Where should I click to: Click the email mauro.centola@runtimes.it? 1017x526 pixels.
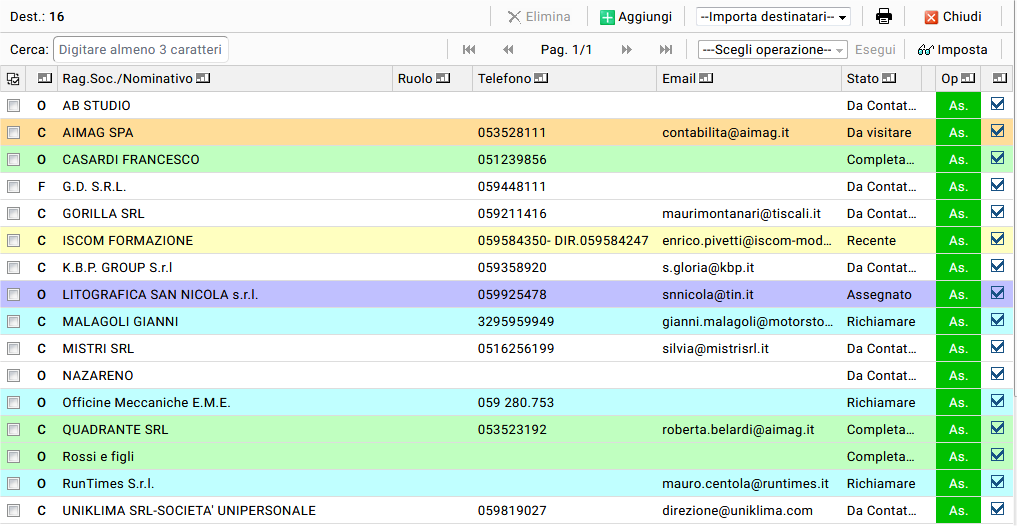click(x=745, y=484)
